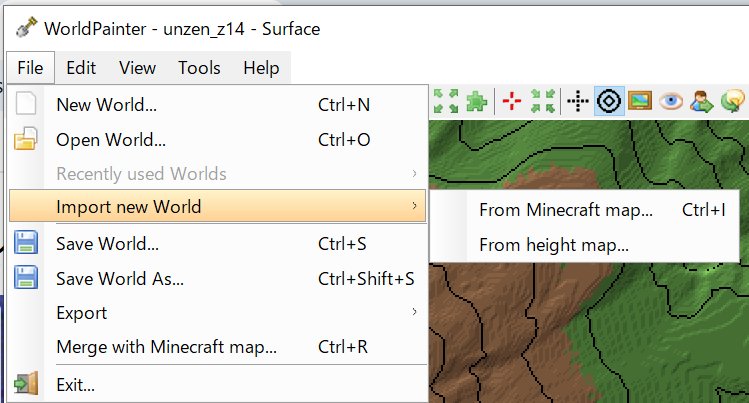The image size is (749, 403).
Task: Click the light bulb toolbar icon
Action: pos(734,101)
